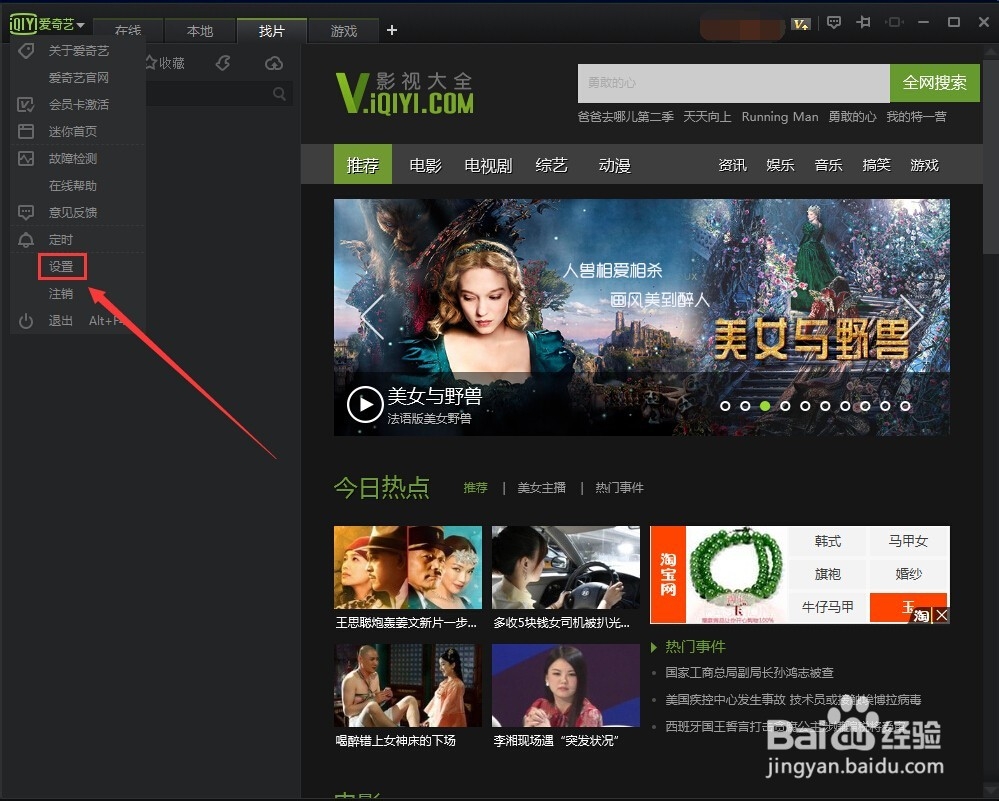This screenshot has height=801, width=999.
Task: Click the 会员卡激活 card icon
Action: click(x=26, y=105)
